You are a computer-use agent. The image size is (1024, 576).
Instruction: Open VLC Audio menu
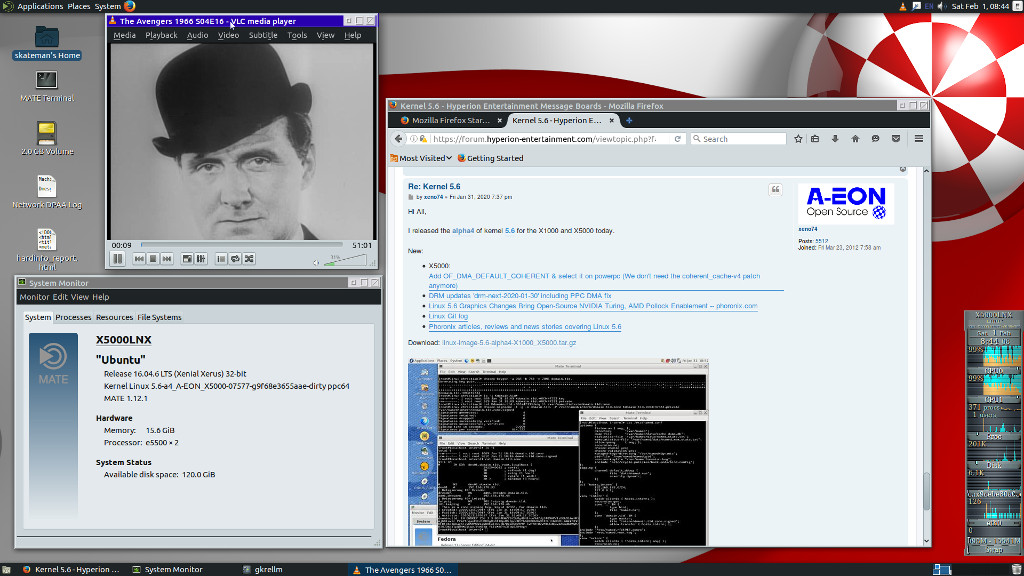click(x=197, y=35)
